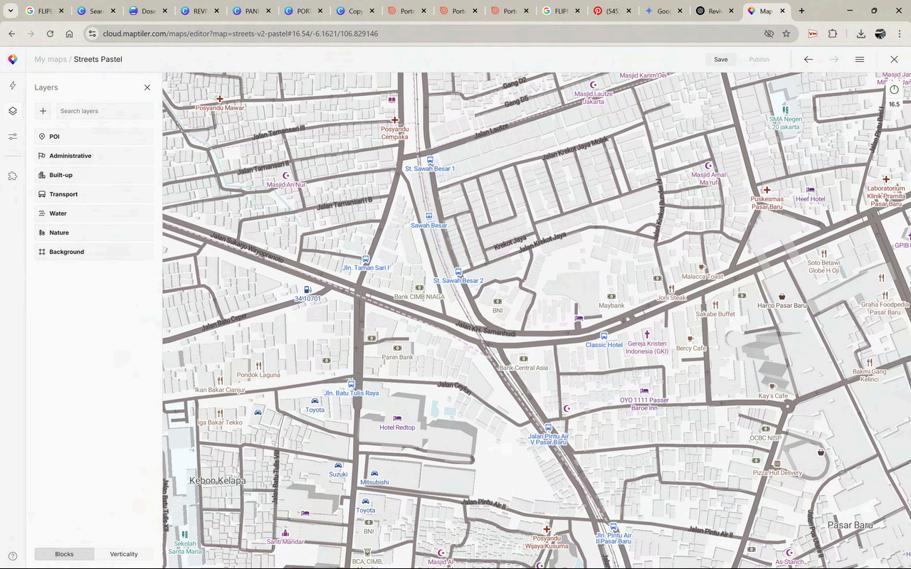Open the browser downloads icon
This screenshot has height=569, width=911.
tap(861, 34)
